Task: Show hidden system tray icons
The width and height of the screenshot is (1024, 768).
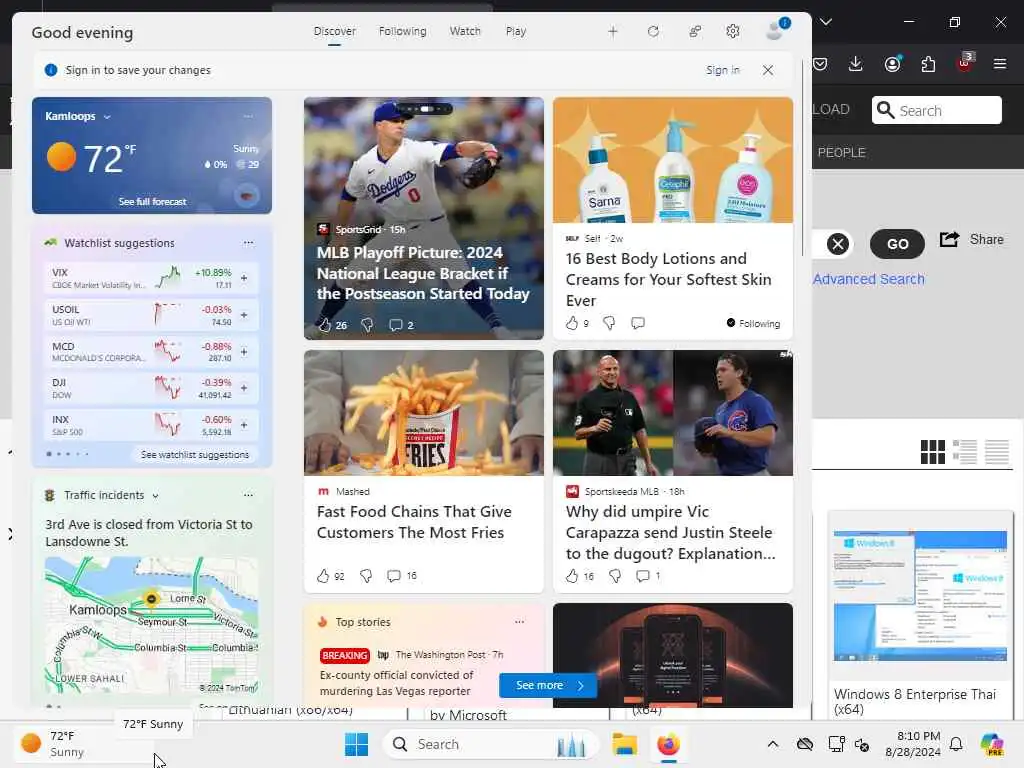Action: [x=773, y=744]
